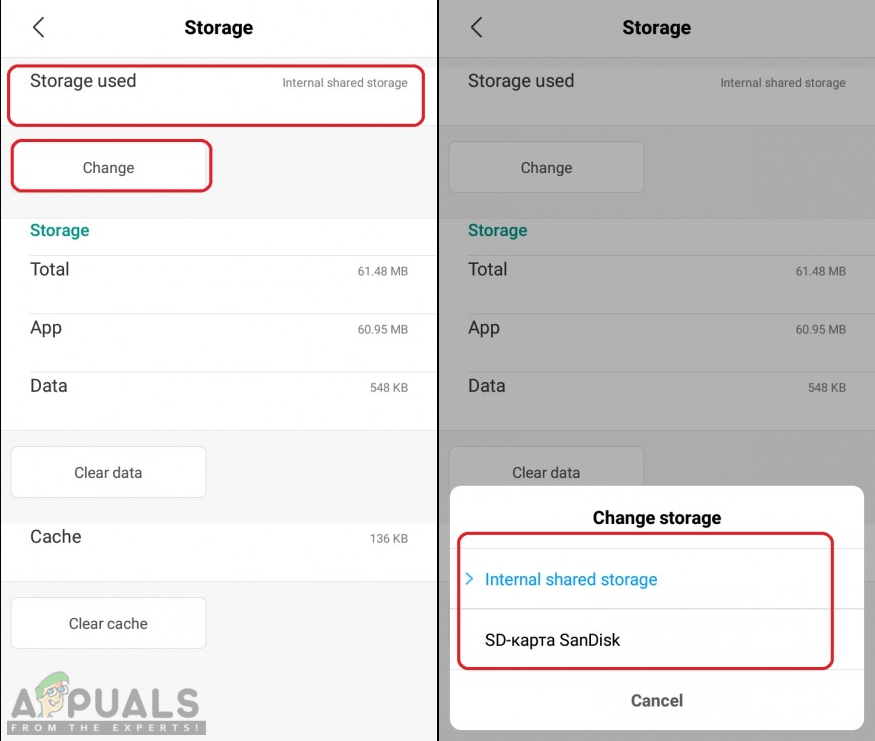Tap the App 60.95 MB row on left
This screenshot has height=741, width=875.
(218, 329)
